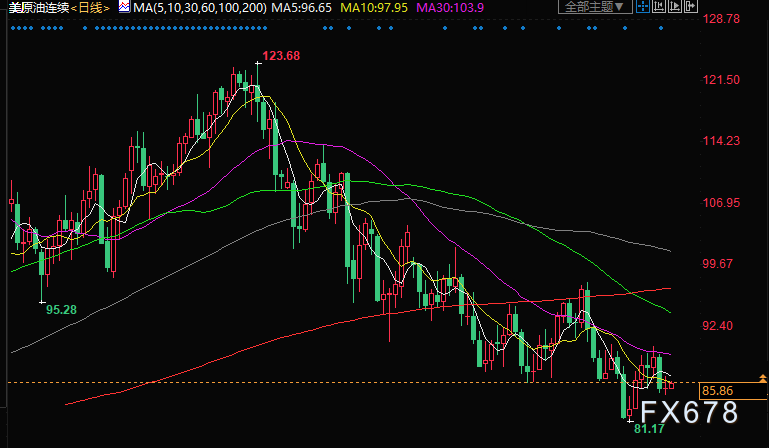Click the 99.67 axis price
This screenshot has width=769, height=448.
pyautogui.click(x=718, y=264)
